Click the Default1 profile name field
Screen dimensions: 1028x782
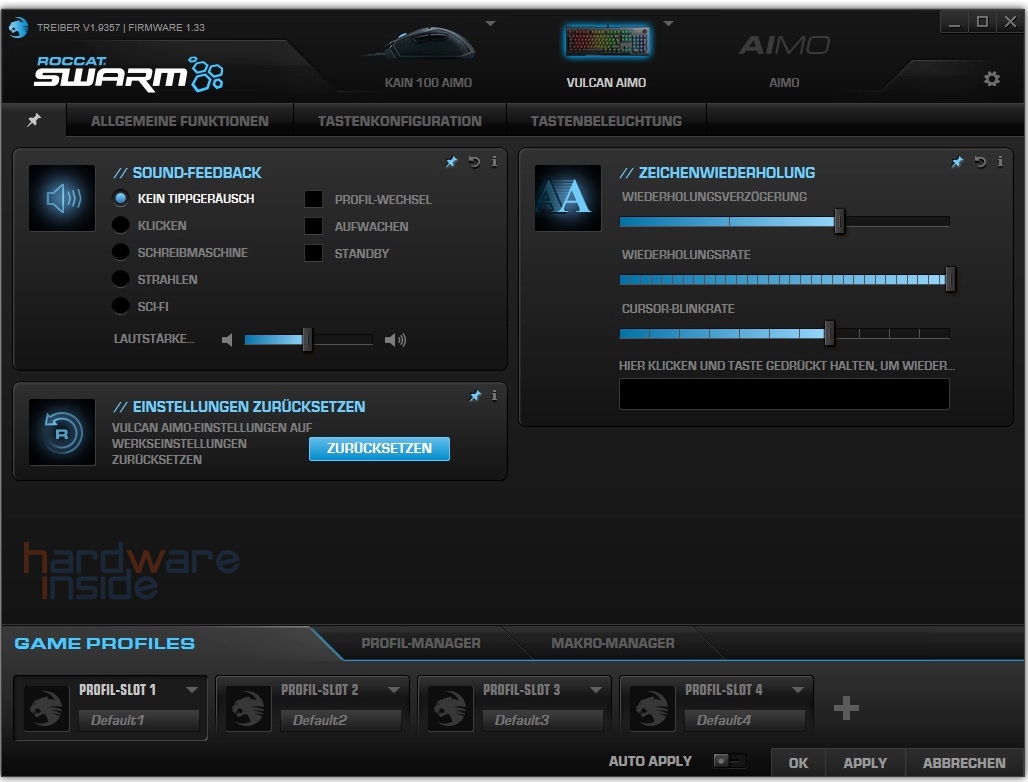tap(139, 720)
